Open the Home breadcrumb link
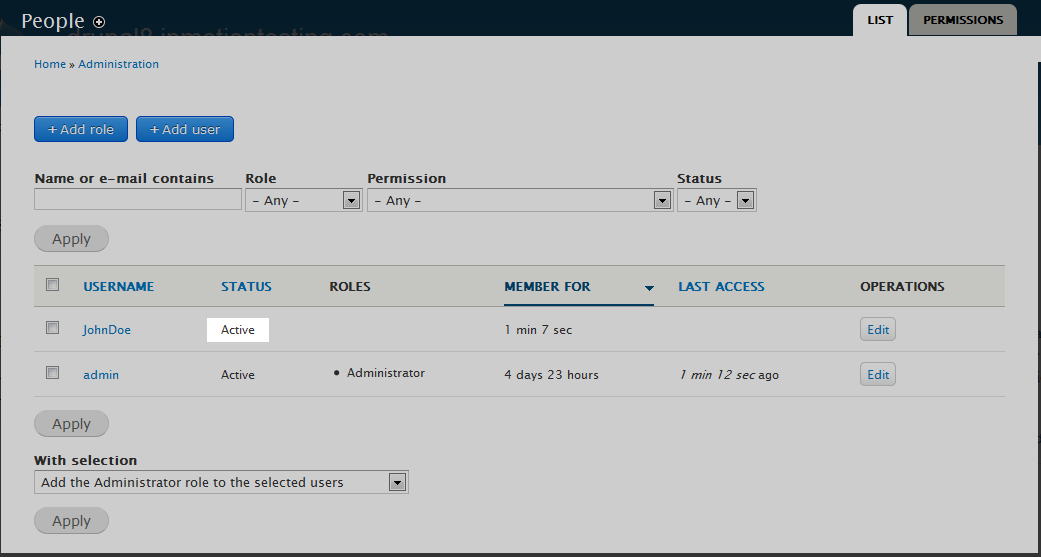1041x557 pixels. point(50,64)
